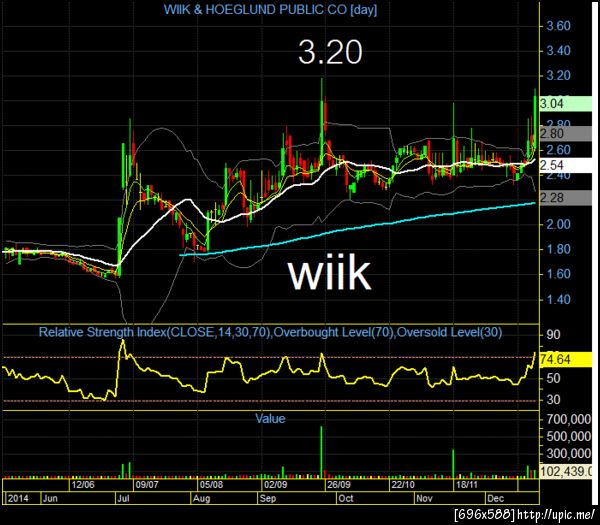Select the Sep month label
600x525 pixels.
[x=267, y=499]
